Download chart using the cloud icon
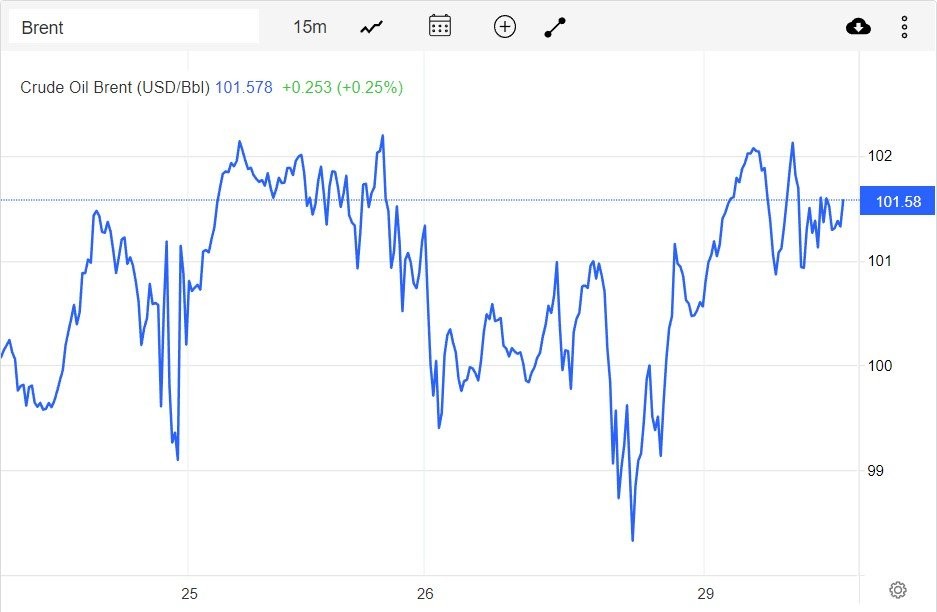 [858, 27]
